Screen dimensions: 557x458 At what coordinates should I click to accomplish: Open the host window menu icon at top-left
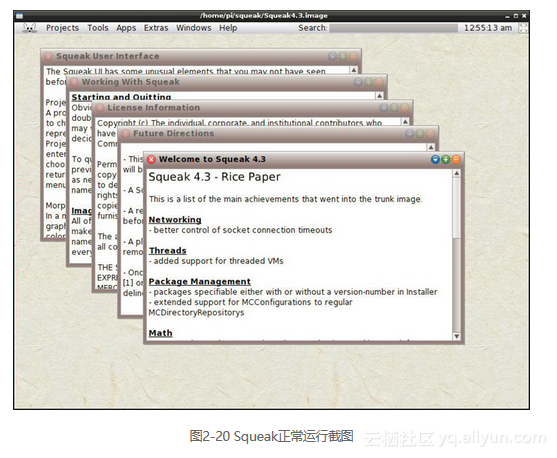click(x=20, y=16)
